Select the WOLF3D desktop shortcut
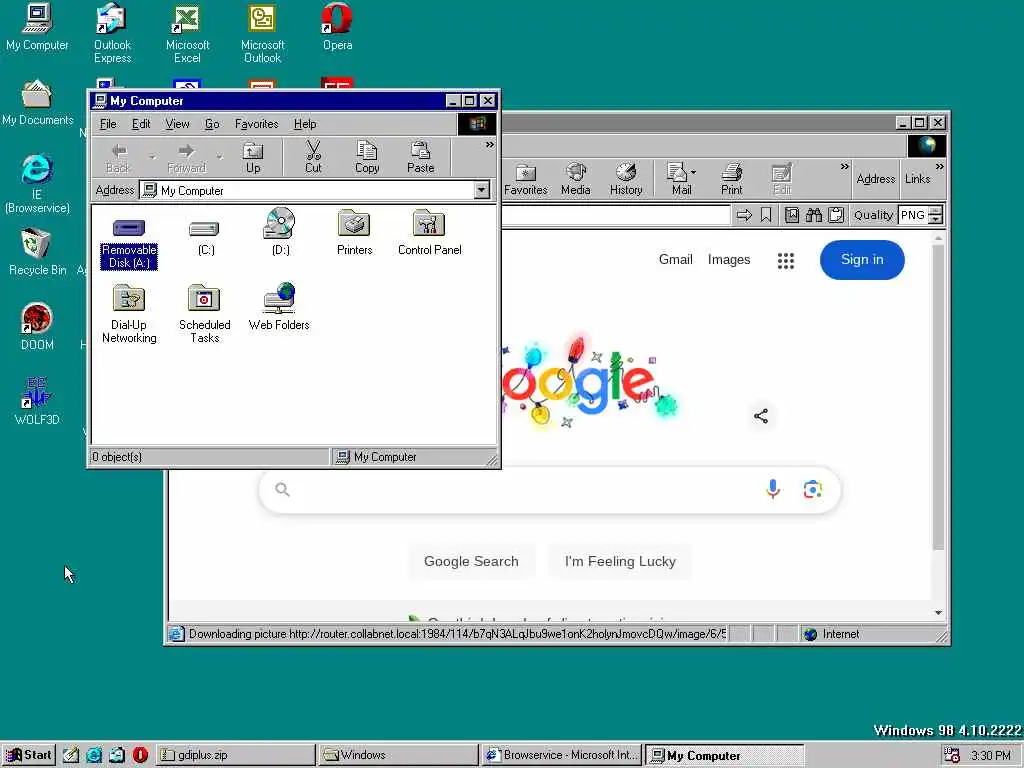The width and height of the screenshot is (1024, 768). (x=37, y=401)
